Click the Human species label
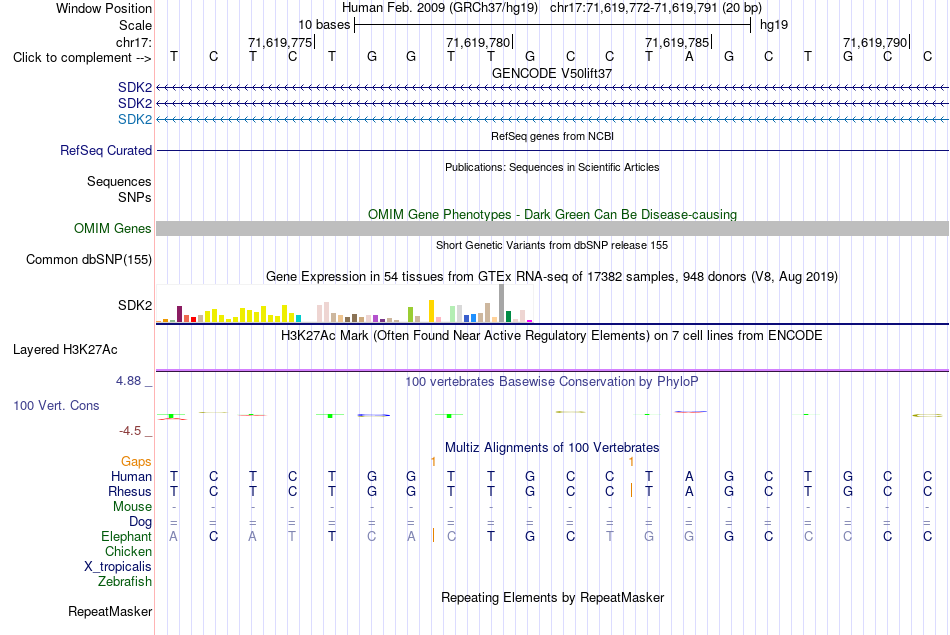This screenshot has width=950, height=635. pos(131,476)
